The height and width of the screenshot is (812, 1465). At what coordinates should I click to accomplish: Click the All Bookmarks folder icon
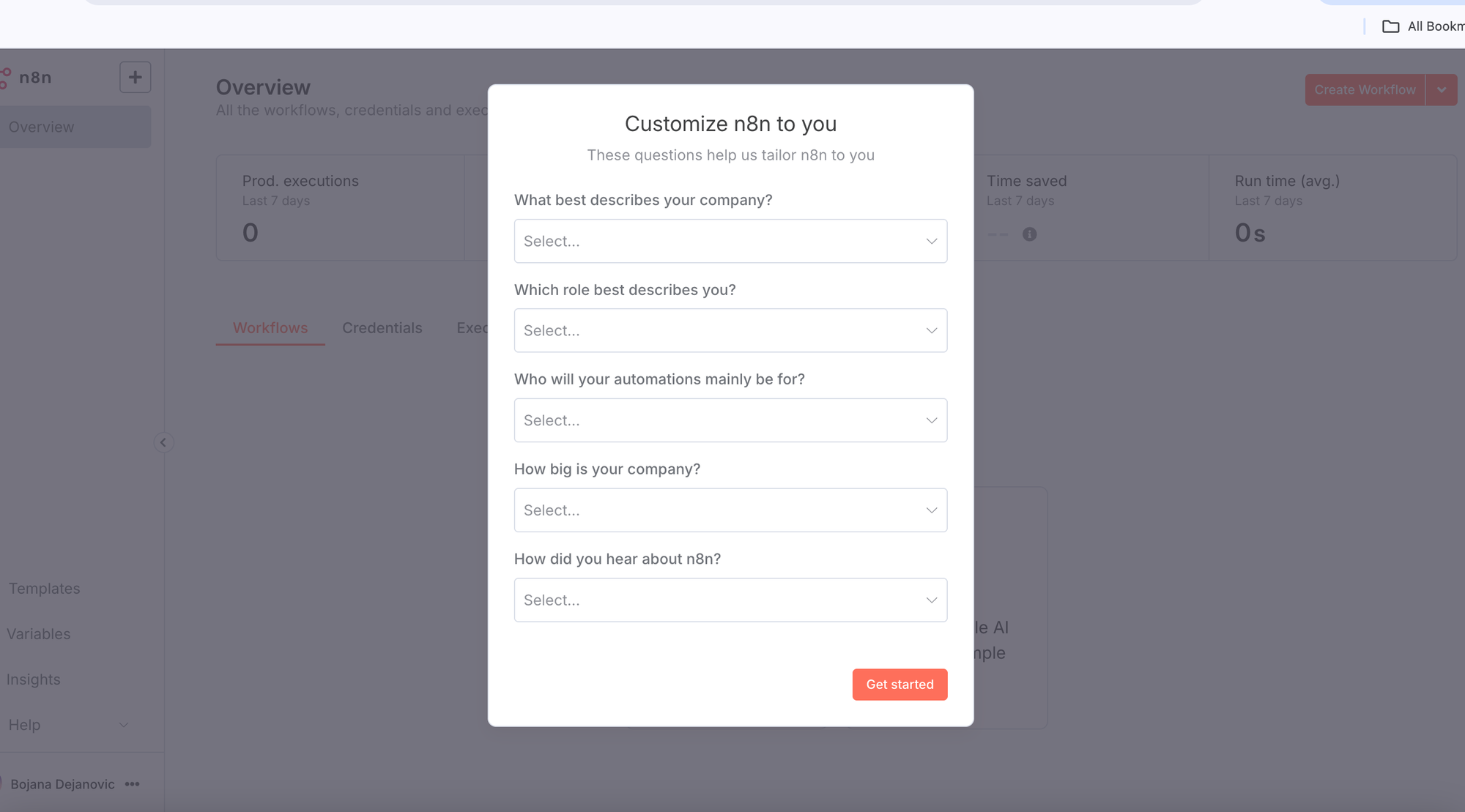point(1390,26)
